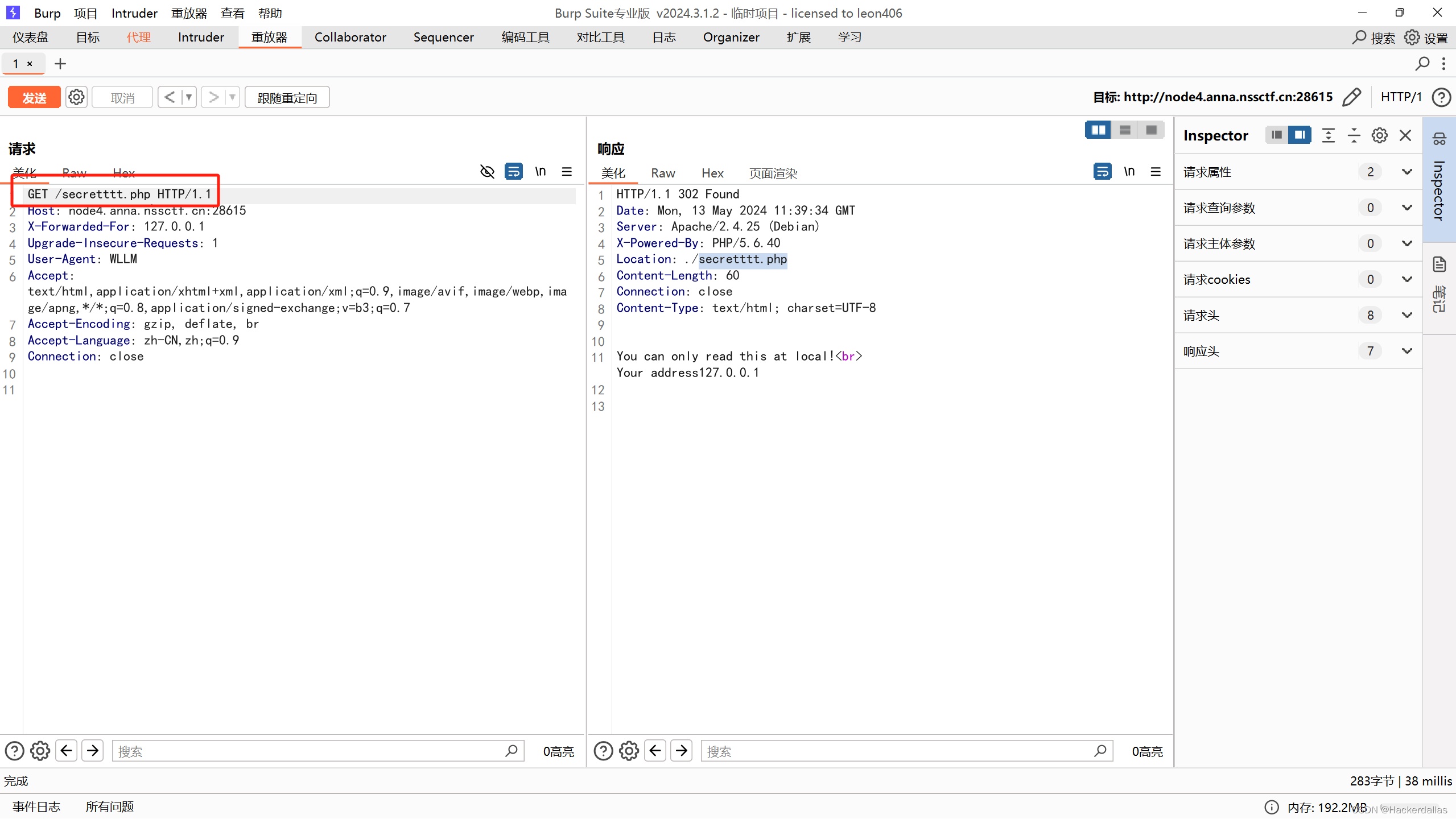This screenshot has width=1456, height=819.
Task: Expand the 响应头 section in Inspector
Action: coord(1406,351)
